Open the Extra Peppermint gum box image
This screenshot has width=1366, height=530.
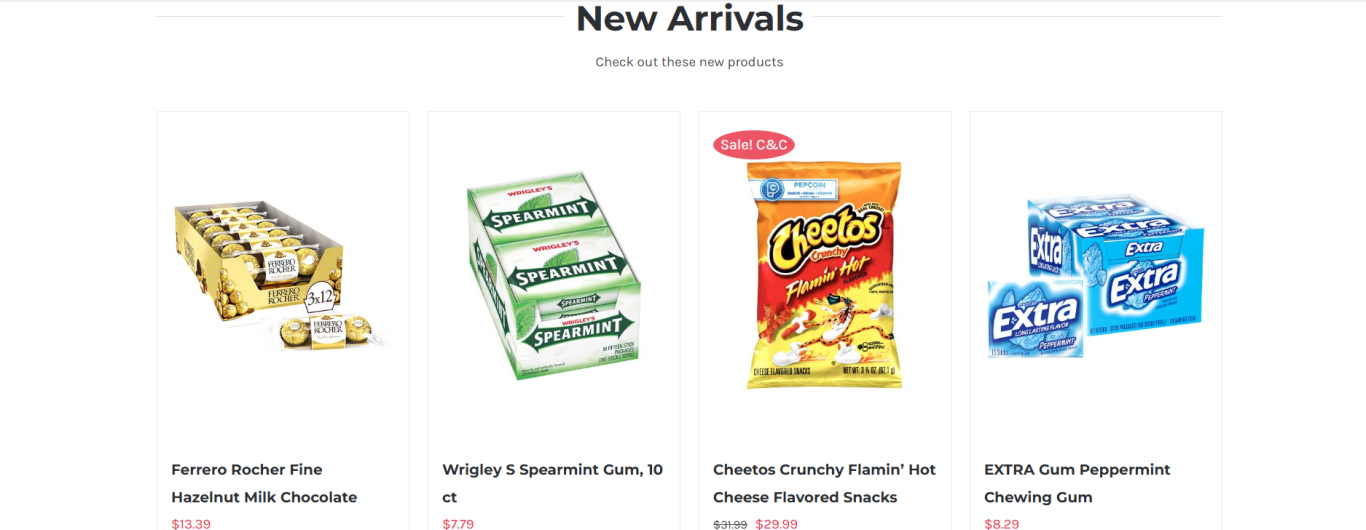(x=1096, y=275)
